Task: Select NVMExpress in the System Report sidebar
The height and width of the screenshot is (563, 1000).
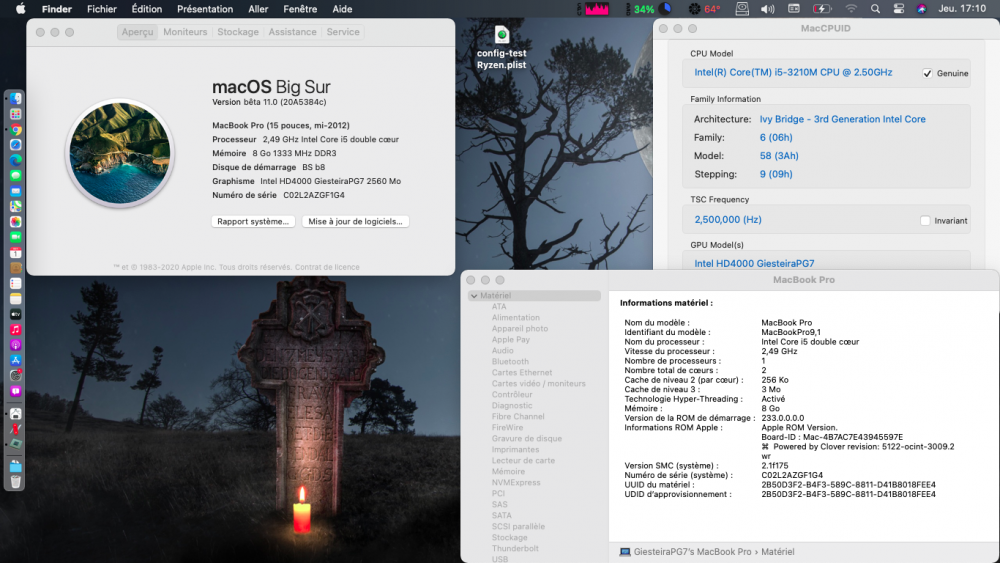Action: tap(516, 483)
